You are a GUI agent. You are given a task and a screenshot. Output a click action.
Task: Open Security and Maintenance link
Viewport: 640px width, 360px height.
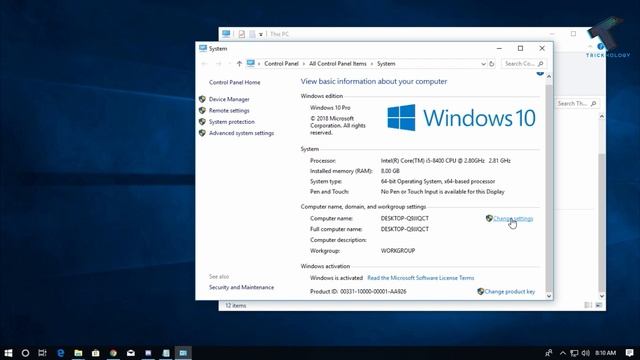[x=241, y=287]
